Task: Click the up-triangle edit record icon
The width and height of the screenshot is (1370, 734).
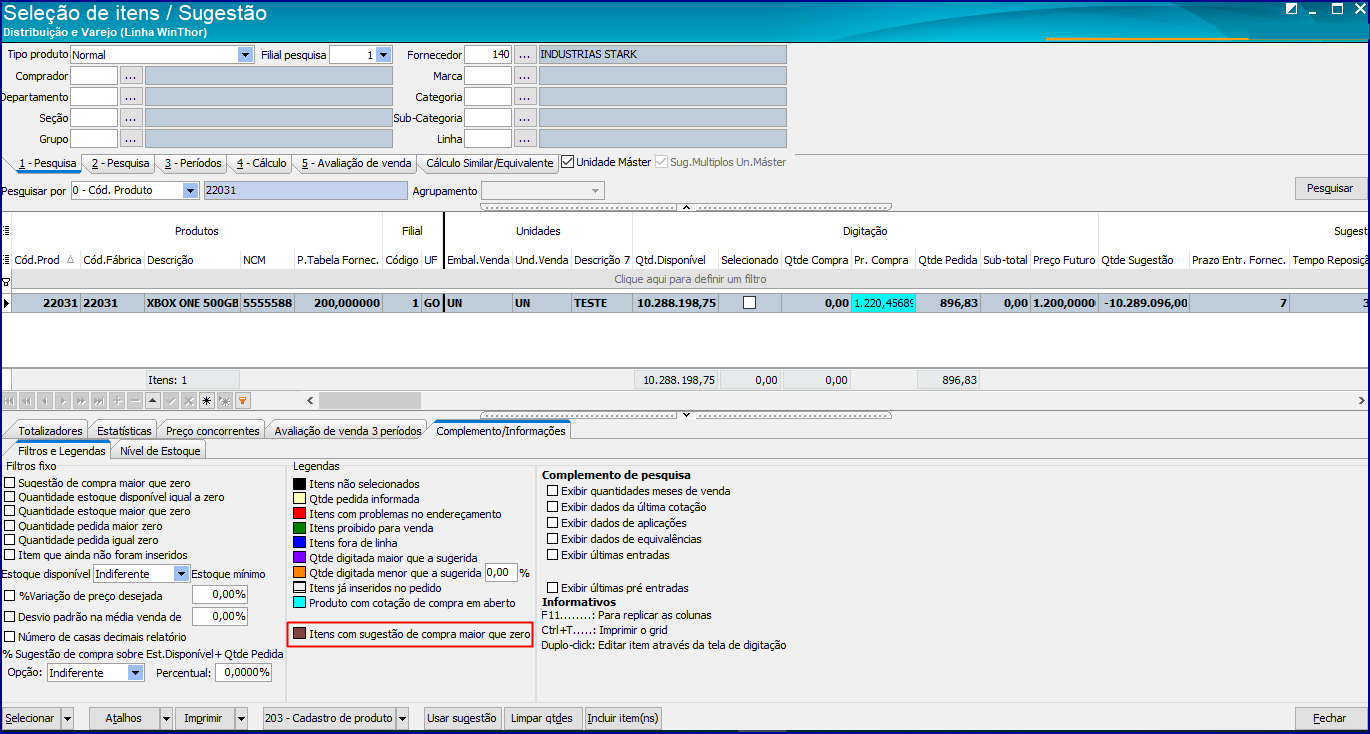Action: point(153,401)
